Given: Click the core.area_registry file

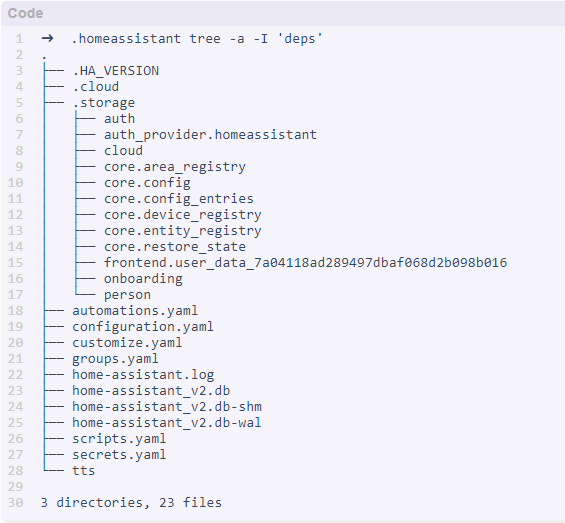Looking at the screenshot, I should 175,167.
